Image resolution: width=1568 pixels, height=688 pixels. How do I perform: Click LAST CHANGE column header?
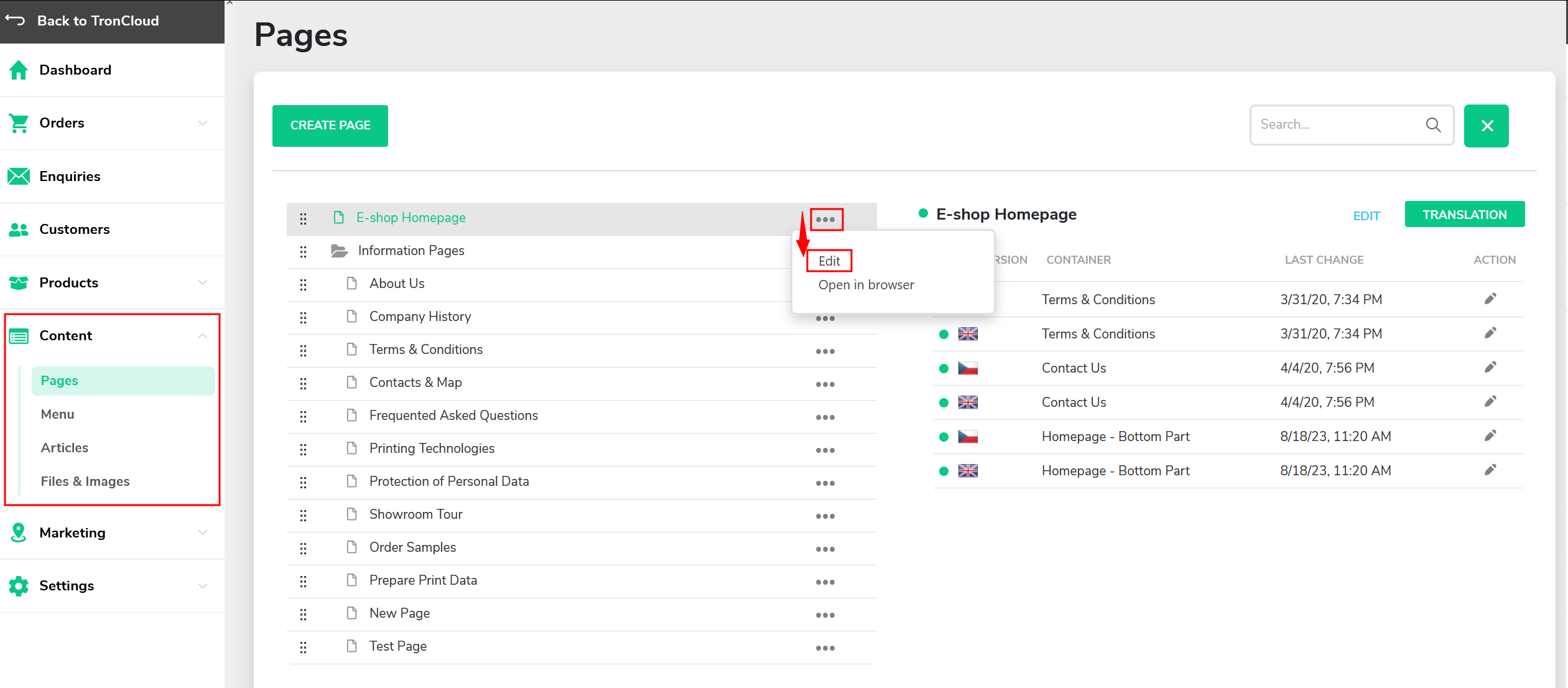click(1324, 260)
